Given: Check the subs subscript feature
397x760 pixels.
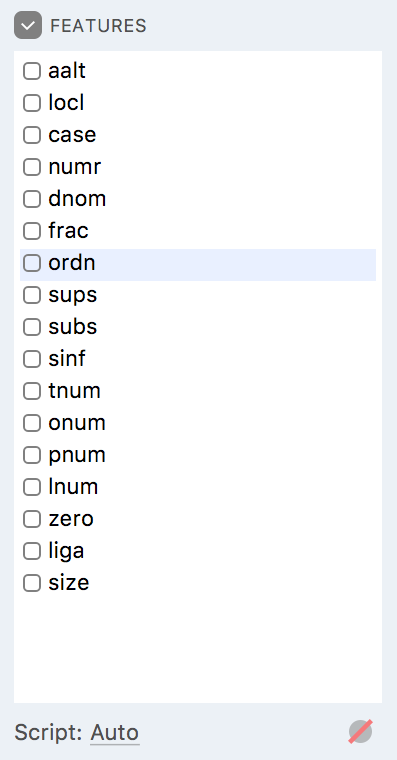Looking at the screenshot, I should 32,327.
